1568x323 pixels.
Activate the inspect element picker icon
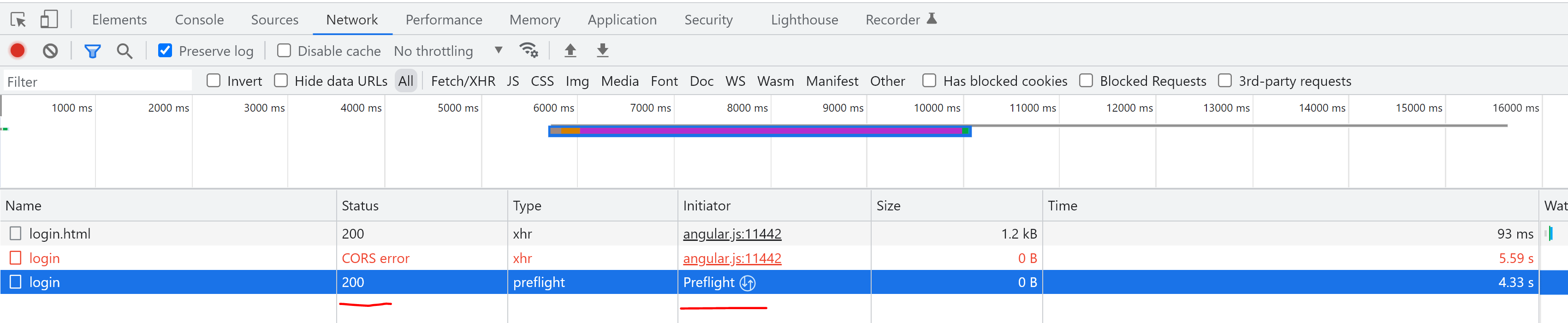(x=19, y=19)
